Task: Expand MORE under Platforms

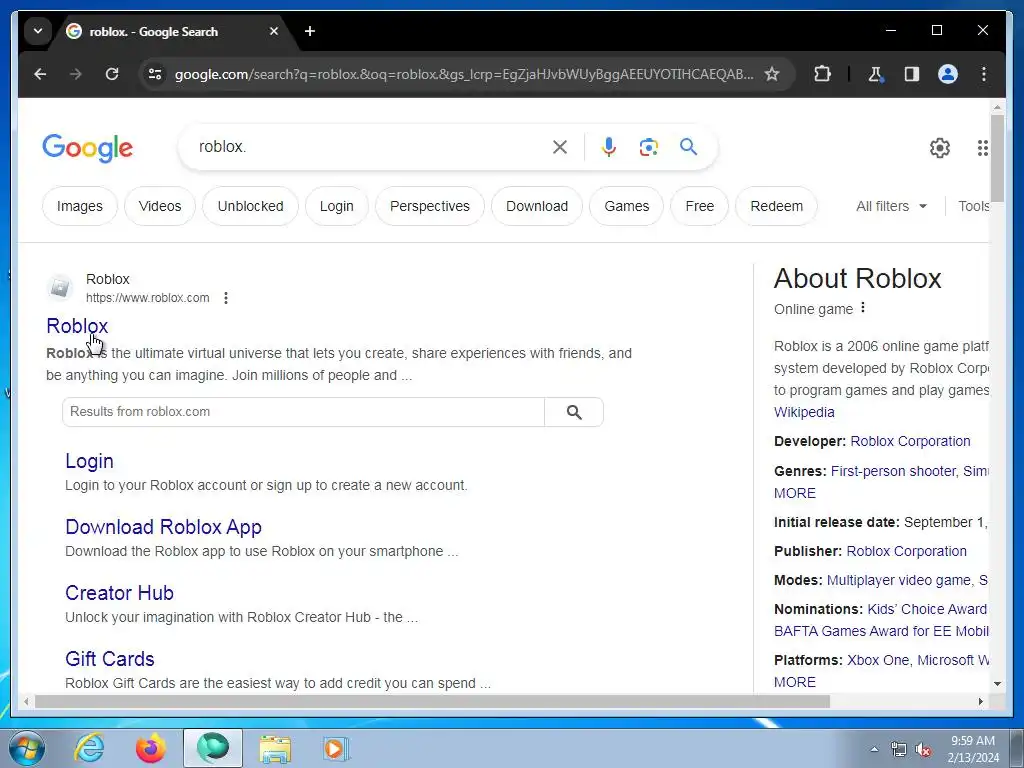Action: (795, 682)
